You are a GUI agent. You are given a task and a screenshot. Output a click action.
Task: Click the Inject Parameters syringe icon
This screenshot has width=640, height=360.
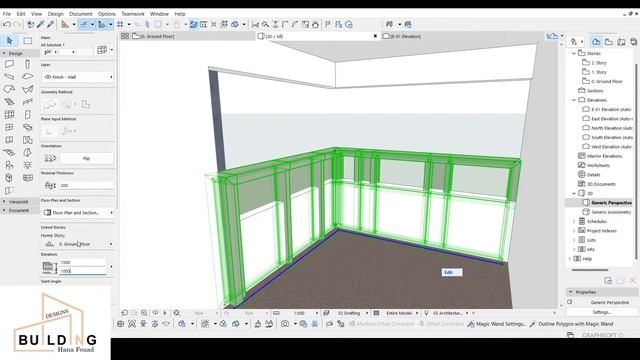[51, 24]
